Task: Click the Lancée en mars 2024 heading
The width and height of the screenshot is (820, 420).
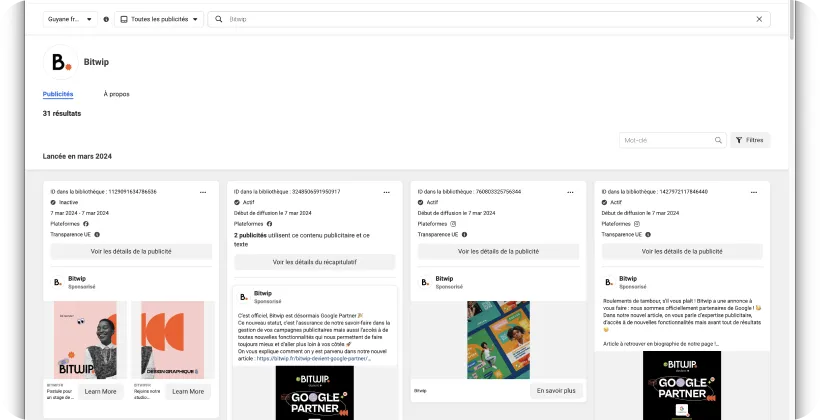Action: (x=77, y=156)
